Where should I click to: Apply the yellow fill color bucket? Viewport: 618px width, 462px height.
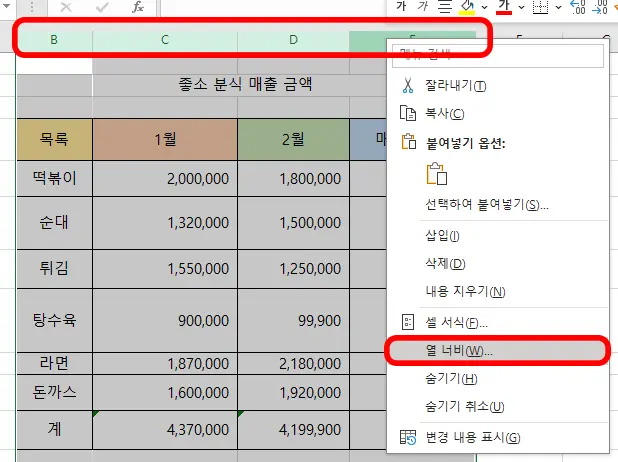pos(467,7)
